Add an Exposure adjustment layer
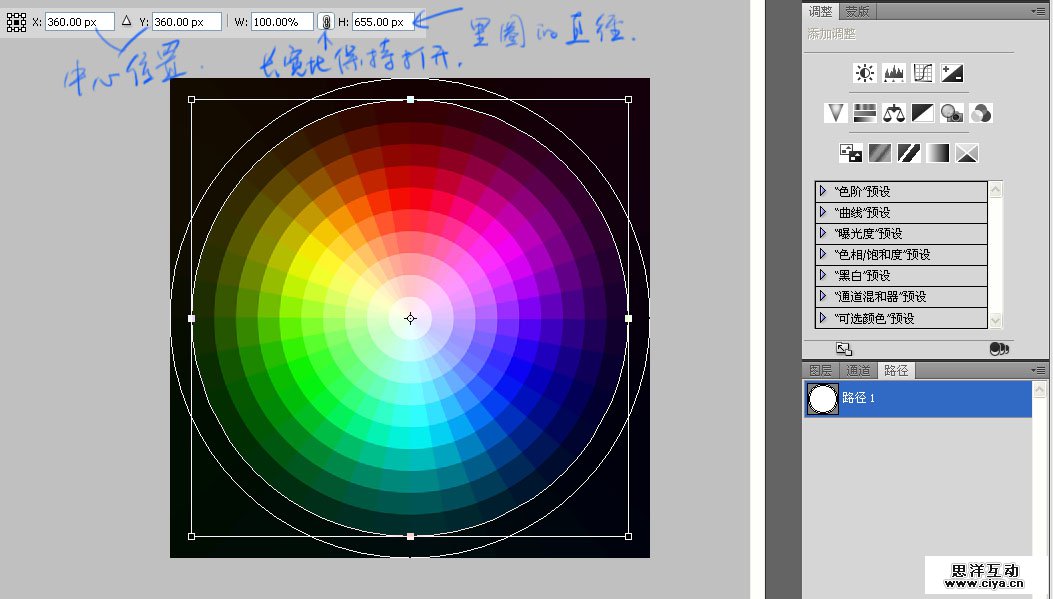Image resolution: width=1053 pixels, height=599 pixels. click(x=952, y=73)
